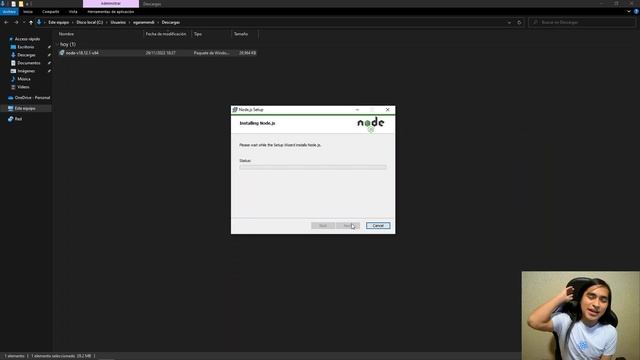Click the Paquete de Windows type cell
The height and width of the screenshot is (360, 640).
pos(212,53)
